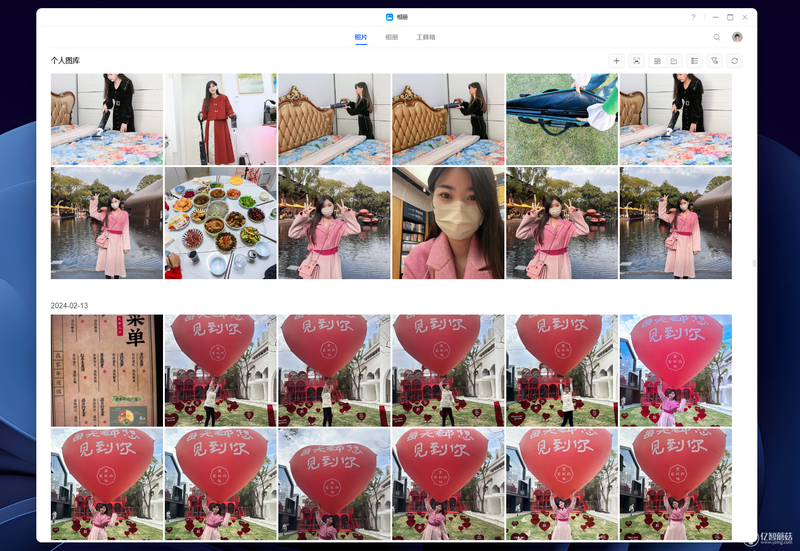Open the dinner table food photo
The width and height of the screenshot is (800, 551).
pyautogui.click(x=220, y=223)
